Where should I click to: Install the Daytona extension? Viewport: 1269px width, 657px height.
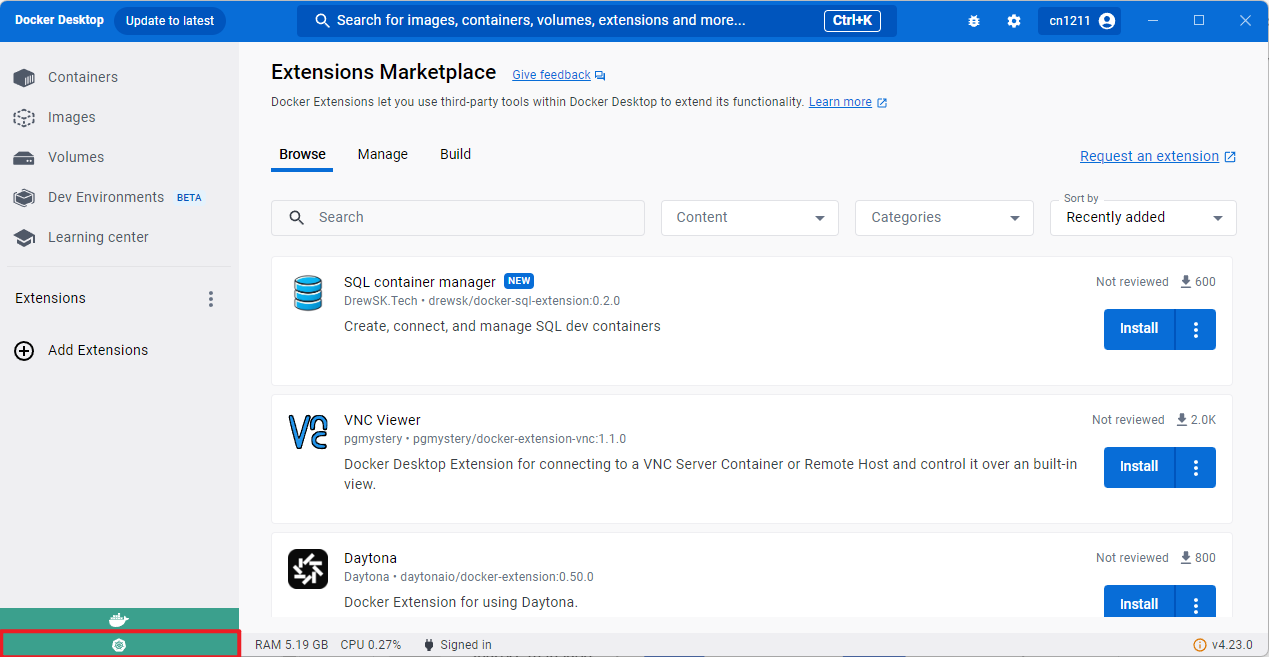(1138, 603)
